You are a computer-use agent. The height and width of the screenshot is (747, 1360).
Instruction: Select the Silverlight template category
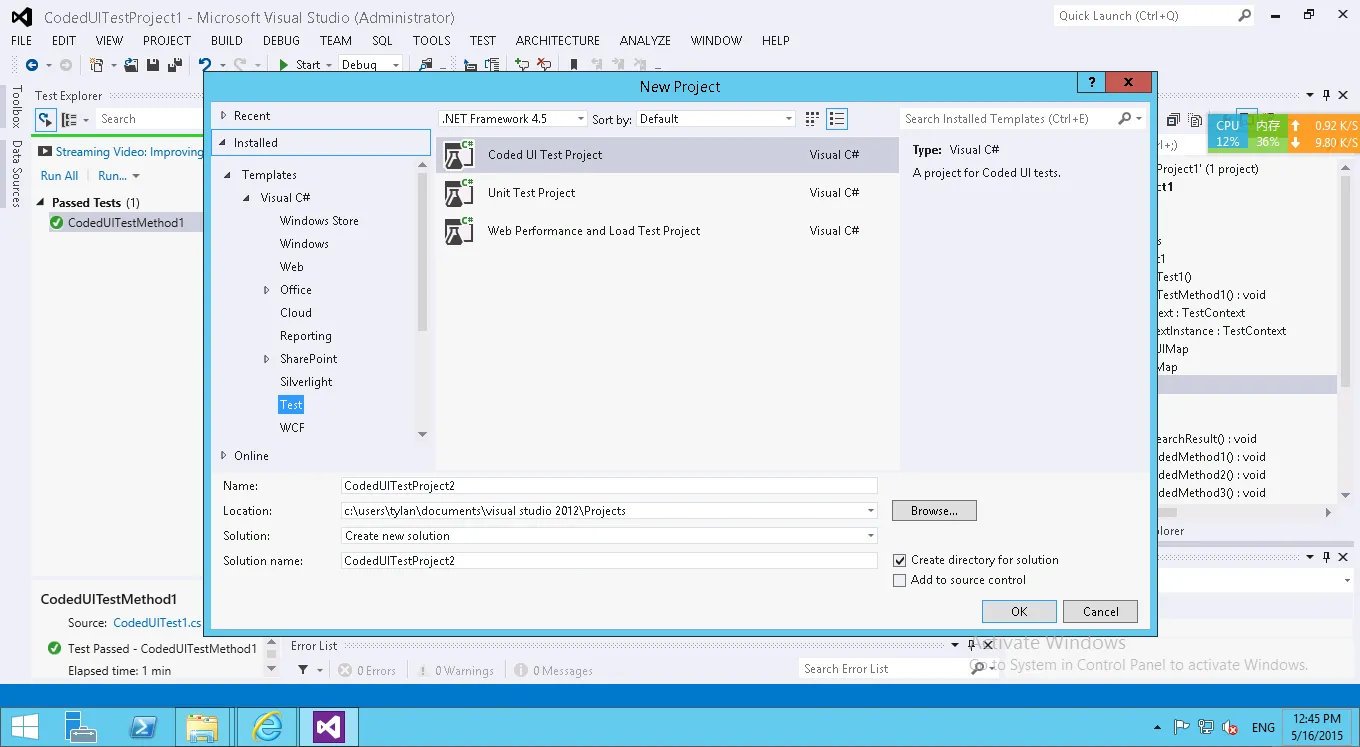pyautogui.click(x=306, y=382)
